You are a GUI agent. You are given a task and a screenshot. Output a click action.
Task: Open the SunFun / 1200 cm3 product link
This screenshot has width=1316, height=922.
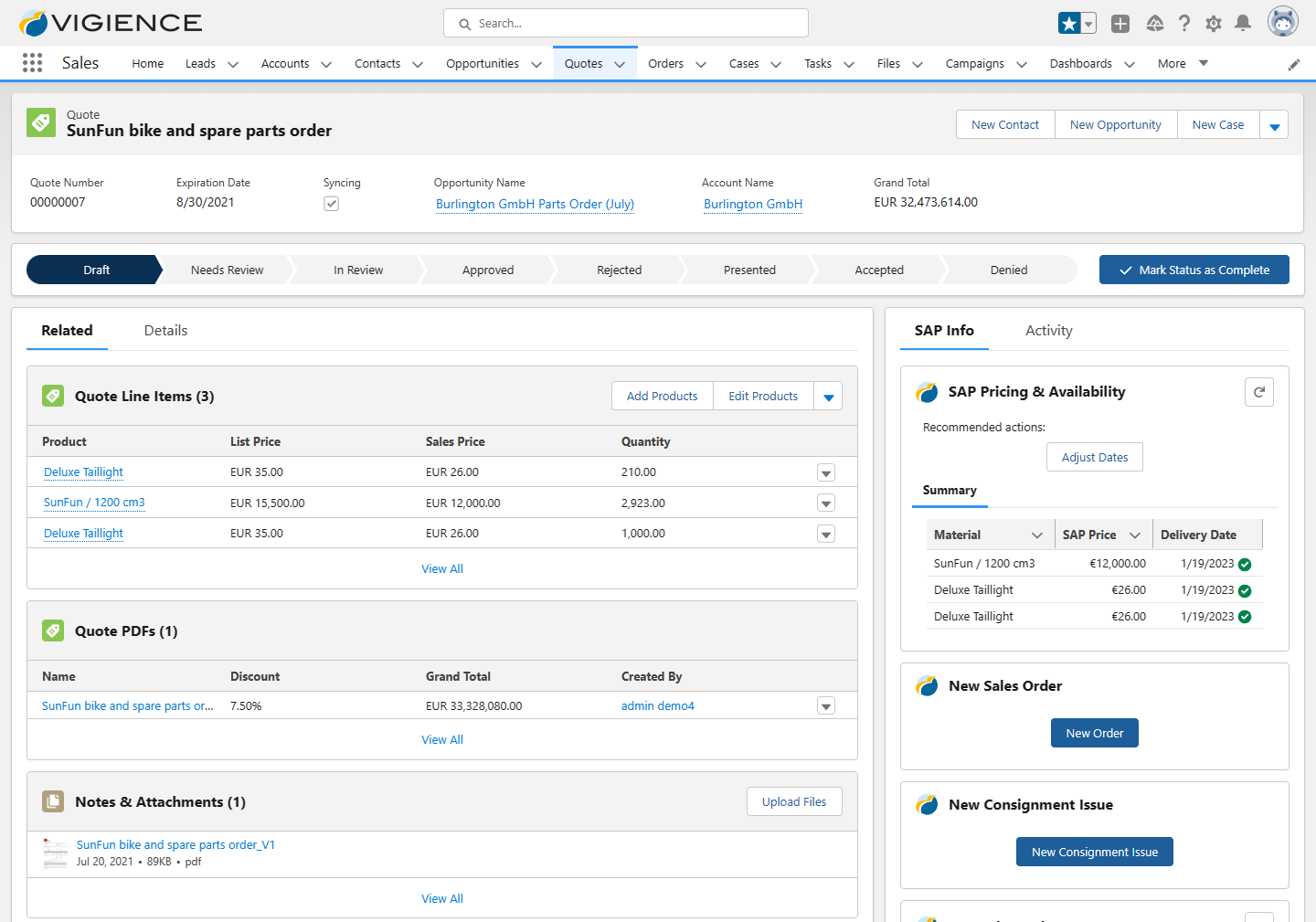click(x=94, y=503)
